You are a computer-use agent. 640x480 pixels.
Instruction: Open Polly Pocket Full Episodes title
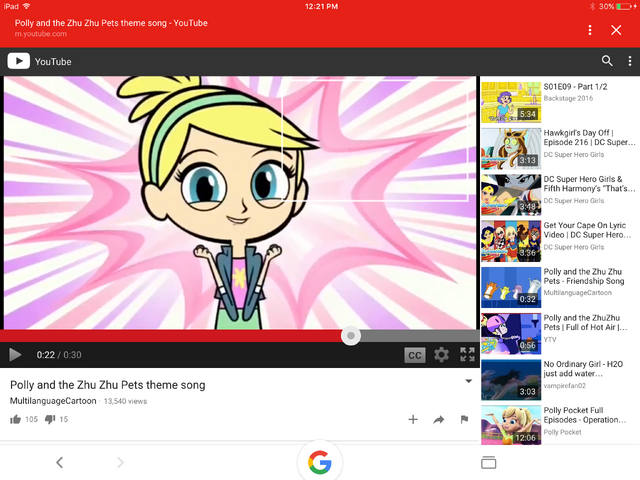[584, 415]
